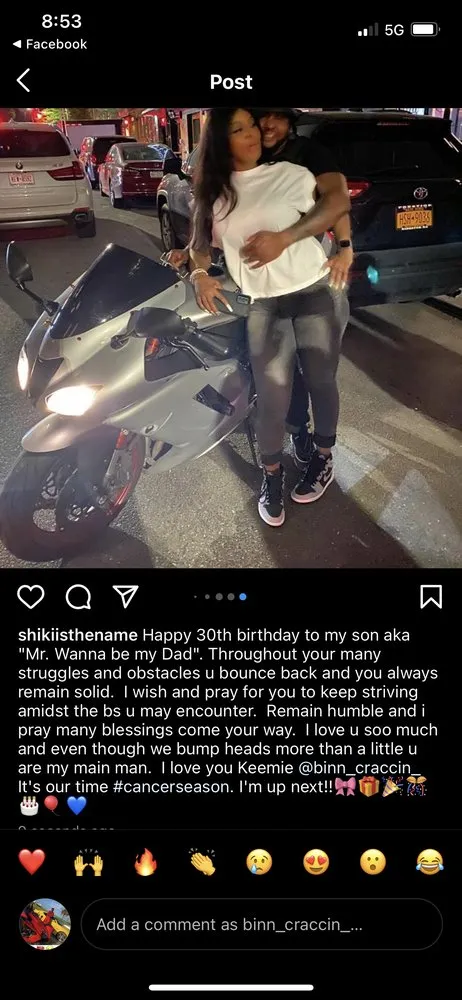Open shikiisthename profile from caption
Image resolution: width=462 pixels, height=1000 pixels.
(x=78, y=635)
